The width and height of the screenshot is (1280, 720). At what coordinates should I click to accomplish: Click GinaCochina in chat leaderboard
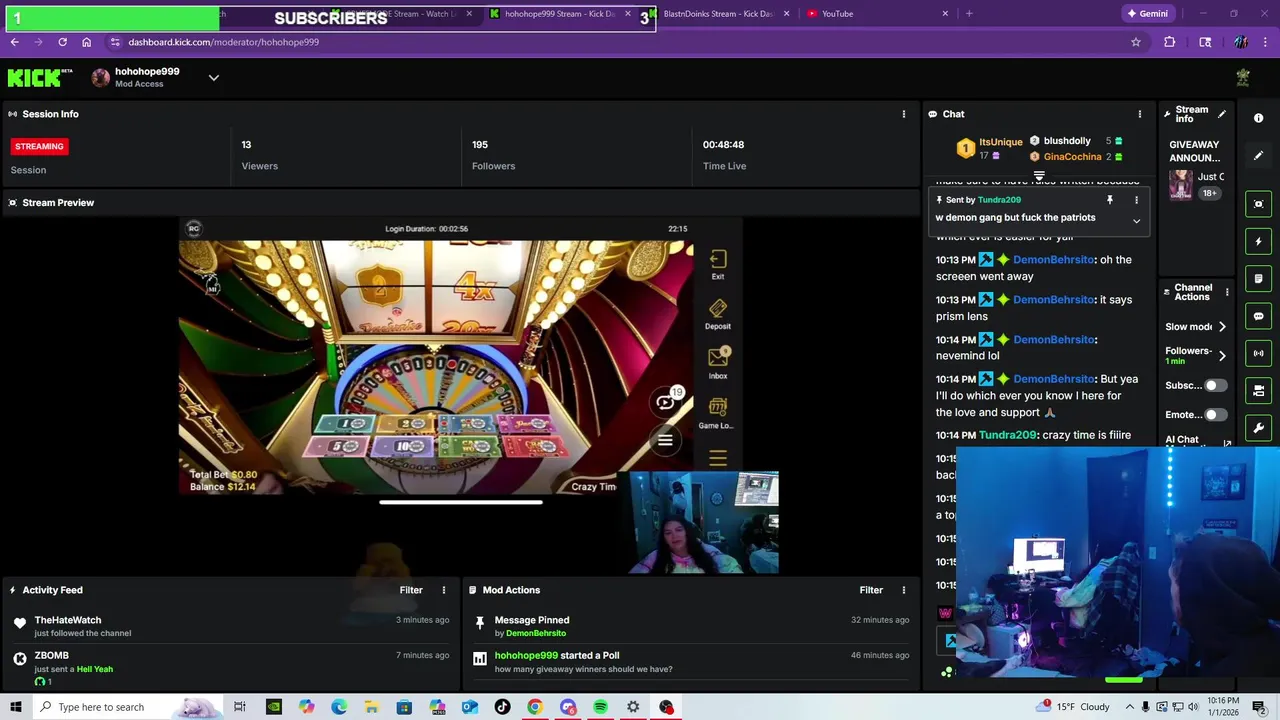(x=1072, y=157)
